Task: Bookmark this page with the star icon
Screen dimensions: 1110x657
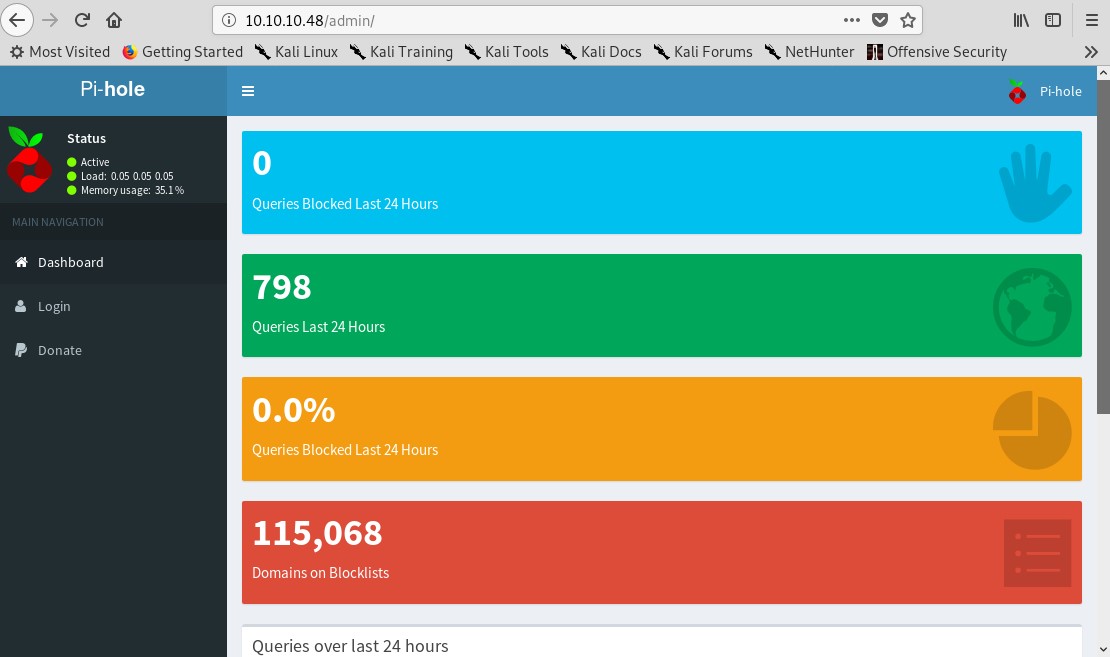Action: pyautogui.click(x=908, y=20)
